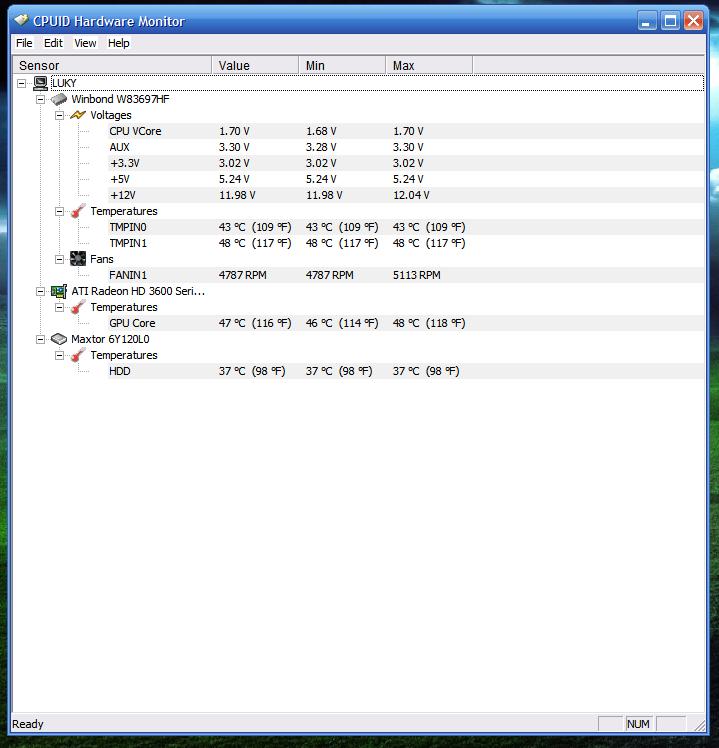Viewport: 719px width, 748px height.
Task: Click the thermometer icon under ATI Radeon
Action: 78,307
